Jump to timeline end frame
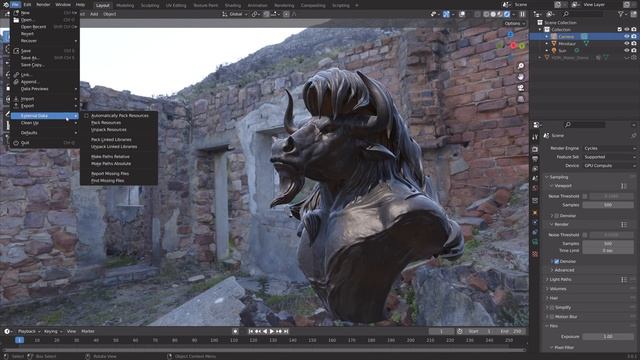 pos(286,331)
